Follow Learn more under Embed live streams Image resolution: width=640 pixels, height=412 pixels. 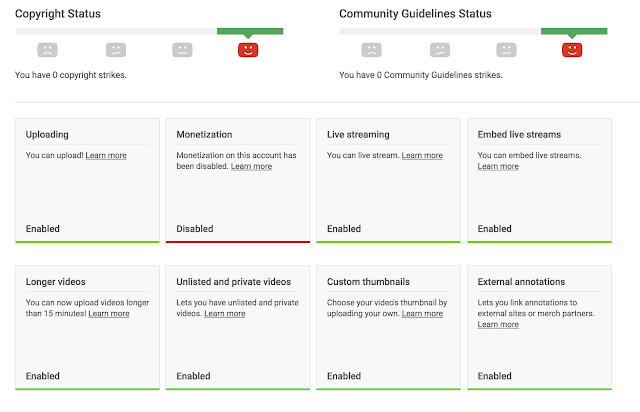tap(498, 167)
